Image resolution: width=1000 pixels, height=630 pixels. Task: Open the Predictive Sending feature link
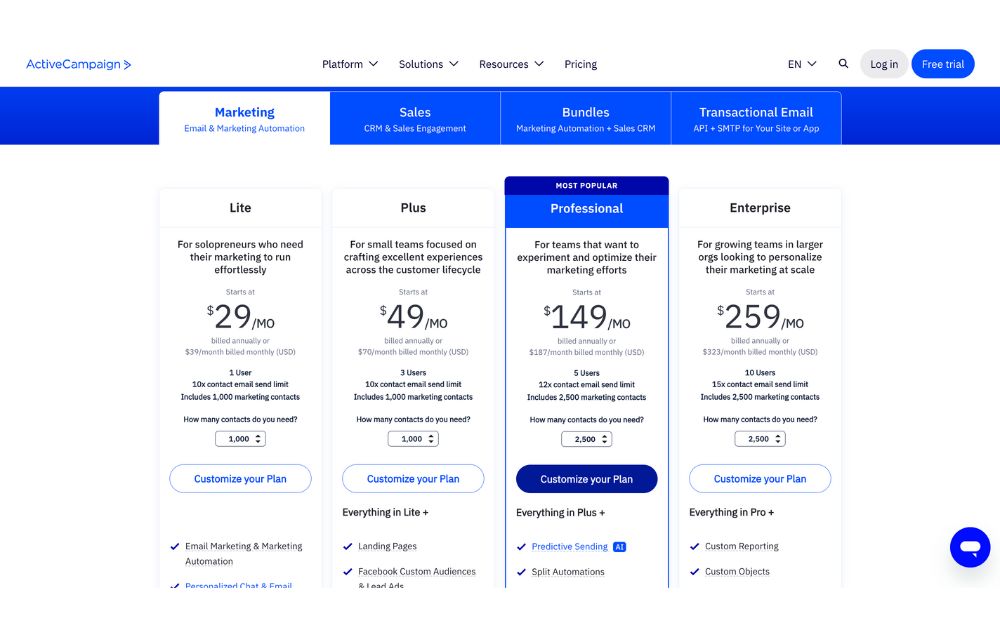coord(570,547)
